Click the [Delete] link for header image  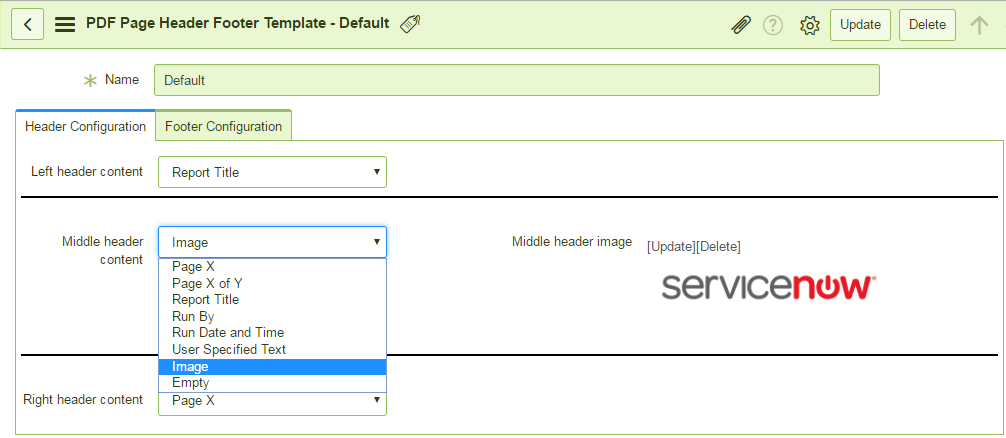click(x=719, y=246)
